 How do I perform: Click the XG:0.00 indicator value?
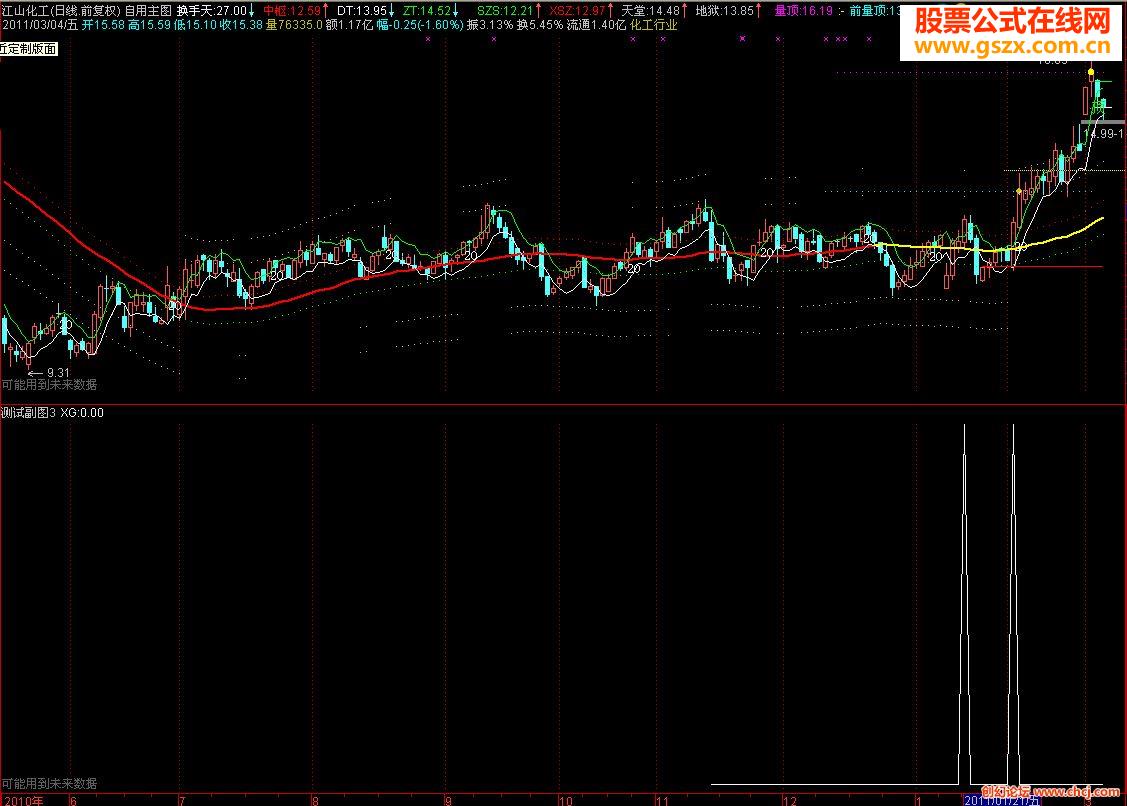[x=82, y=413]
